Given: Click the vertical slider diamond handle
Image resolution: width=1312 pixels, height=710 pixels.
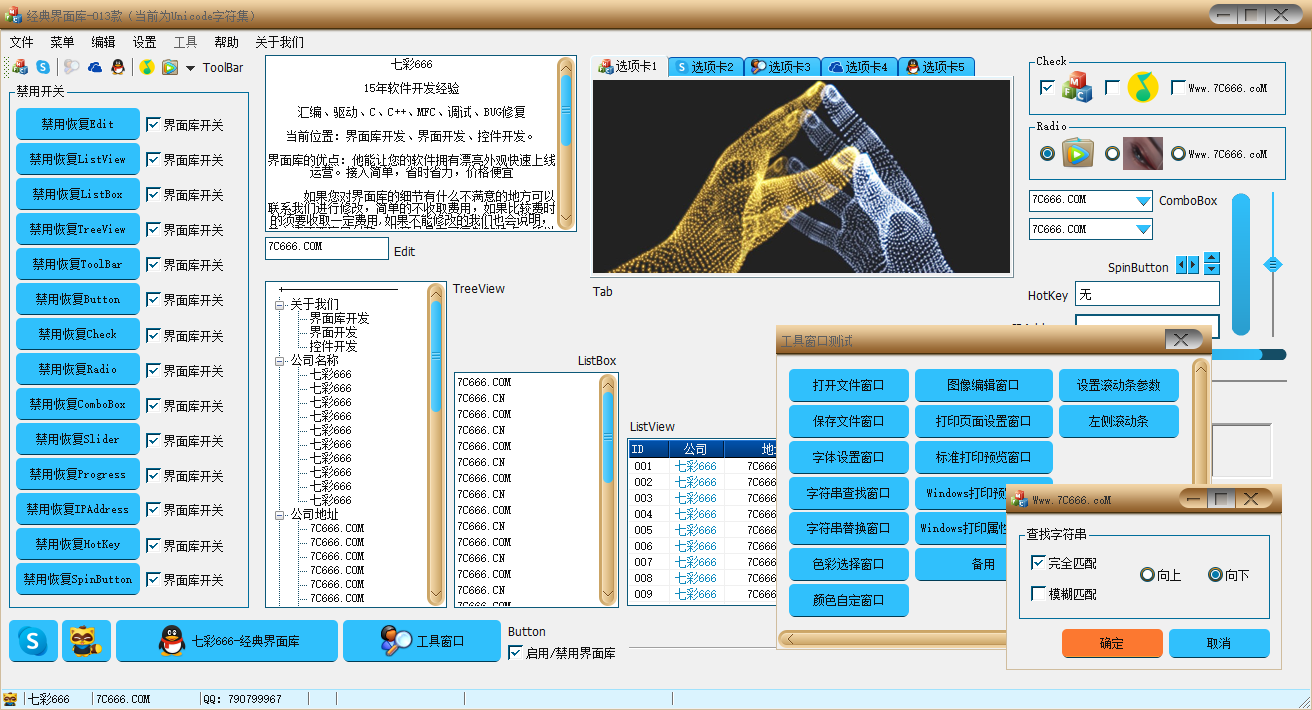Looking at the screenshot, I should (1273, 264).
